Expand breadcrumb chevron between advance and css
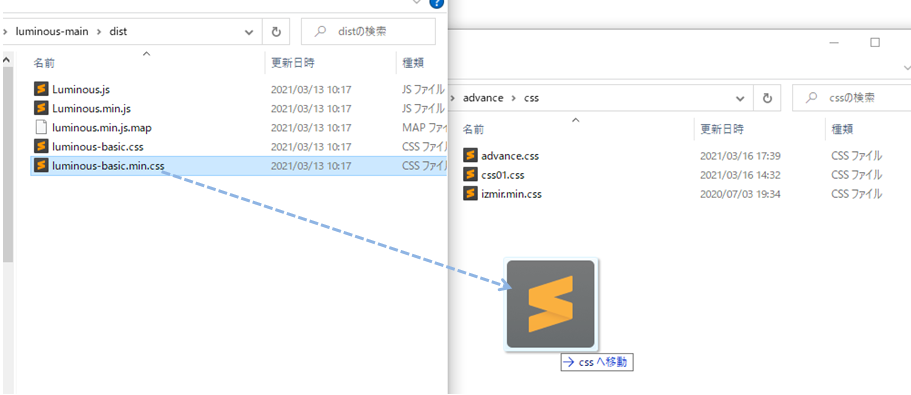Viewport: 911px width, 395px height. 514,98
